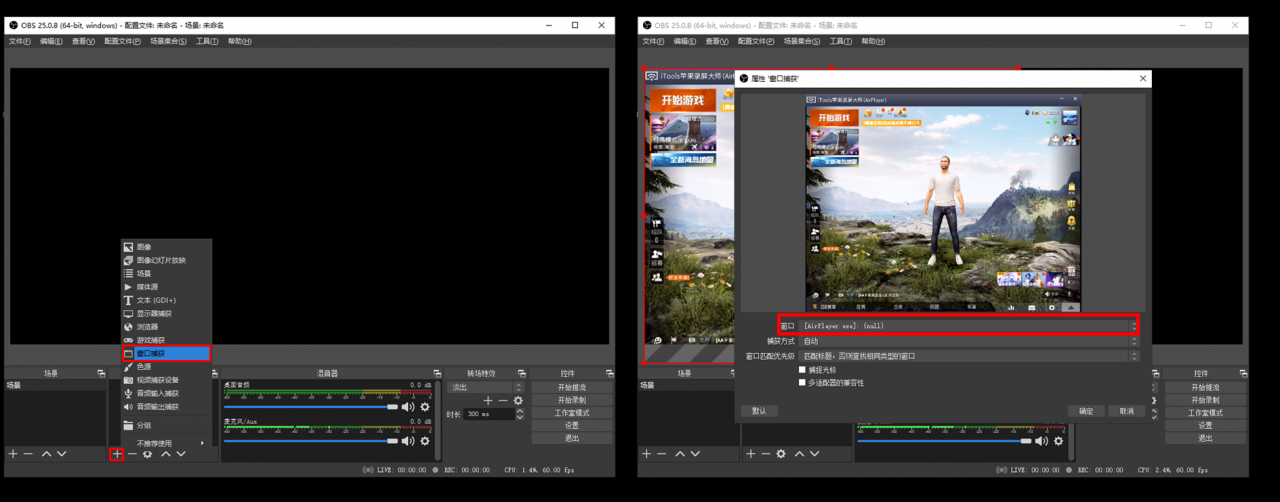The height and width of the screenshot is (502, 1280).
Task: Adjust desktop audio volume slider in left mixer
Action: 310,407
